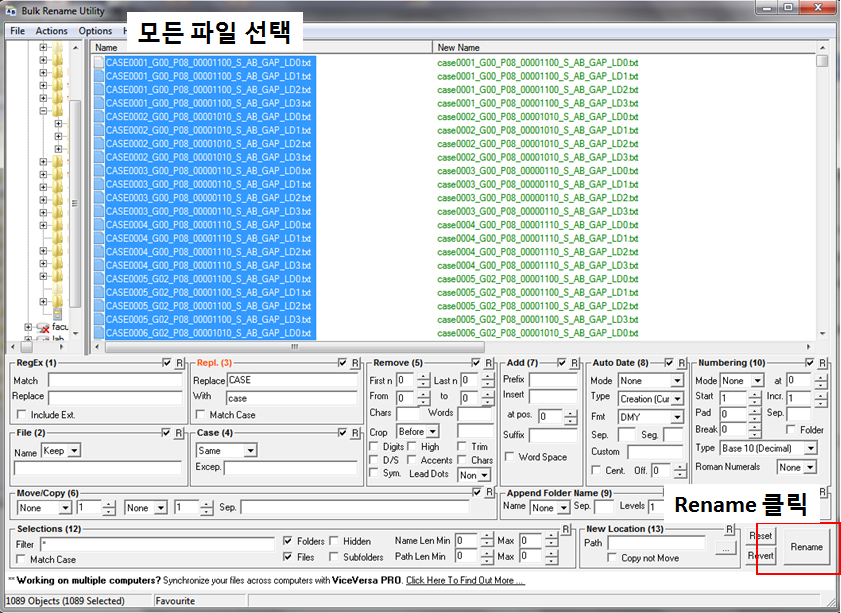Open the Case (4) dropdown showing Same

coord(226,450)
